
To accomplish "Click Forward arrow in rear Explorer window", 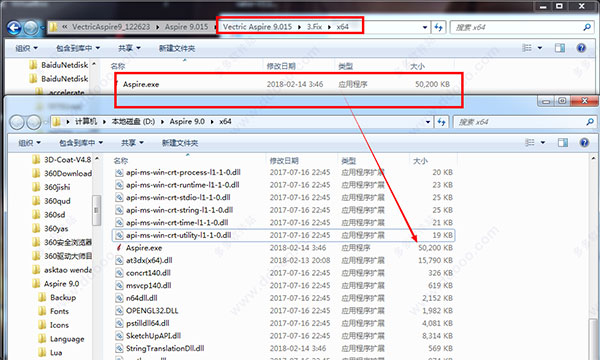I will point(31,27).
